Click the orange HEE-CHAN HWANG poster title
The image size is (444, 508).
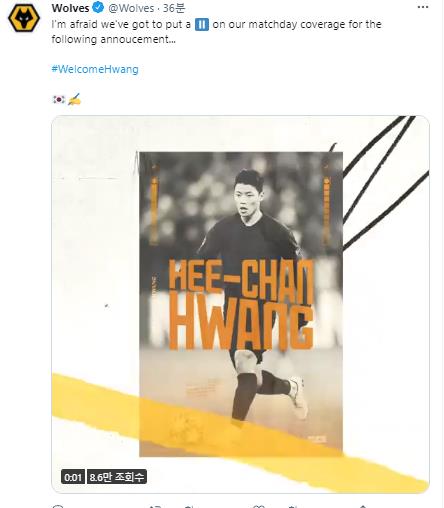pos(241,304)
